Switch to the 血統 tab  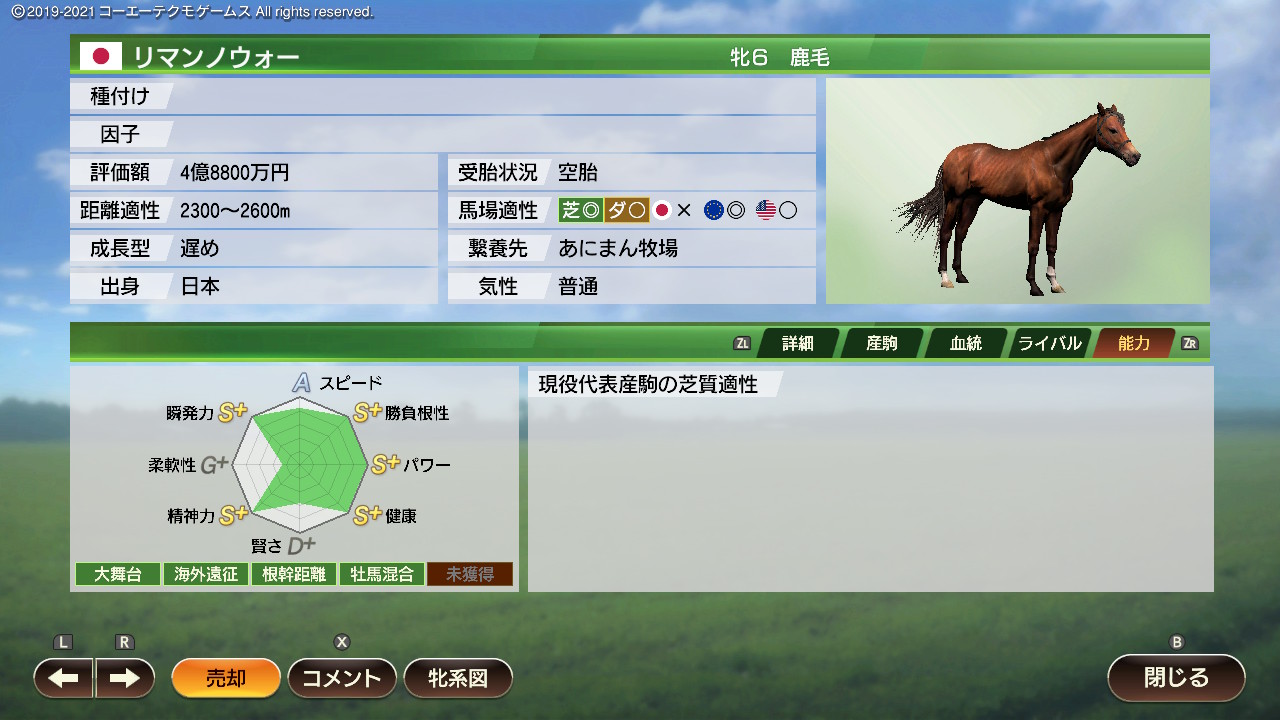coord(966,343)
